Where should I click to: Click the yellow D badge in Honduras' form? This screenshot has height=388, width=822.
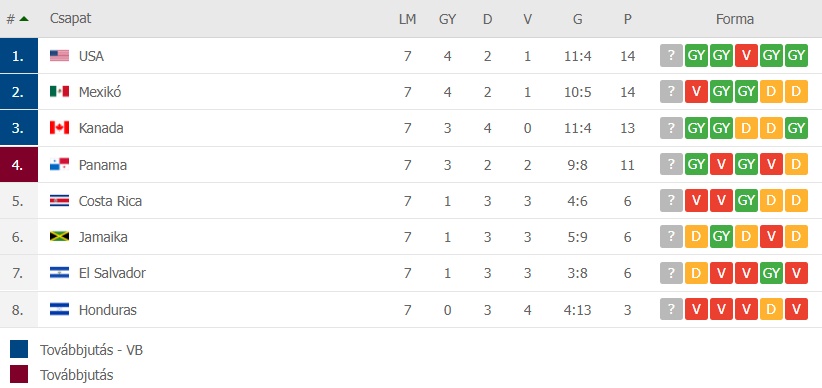tap(772, 309)
